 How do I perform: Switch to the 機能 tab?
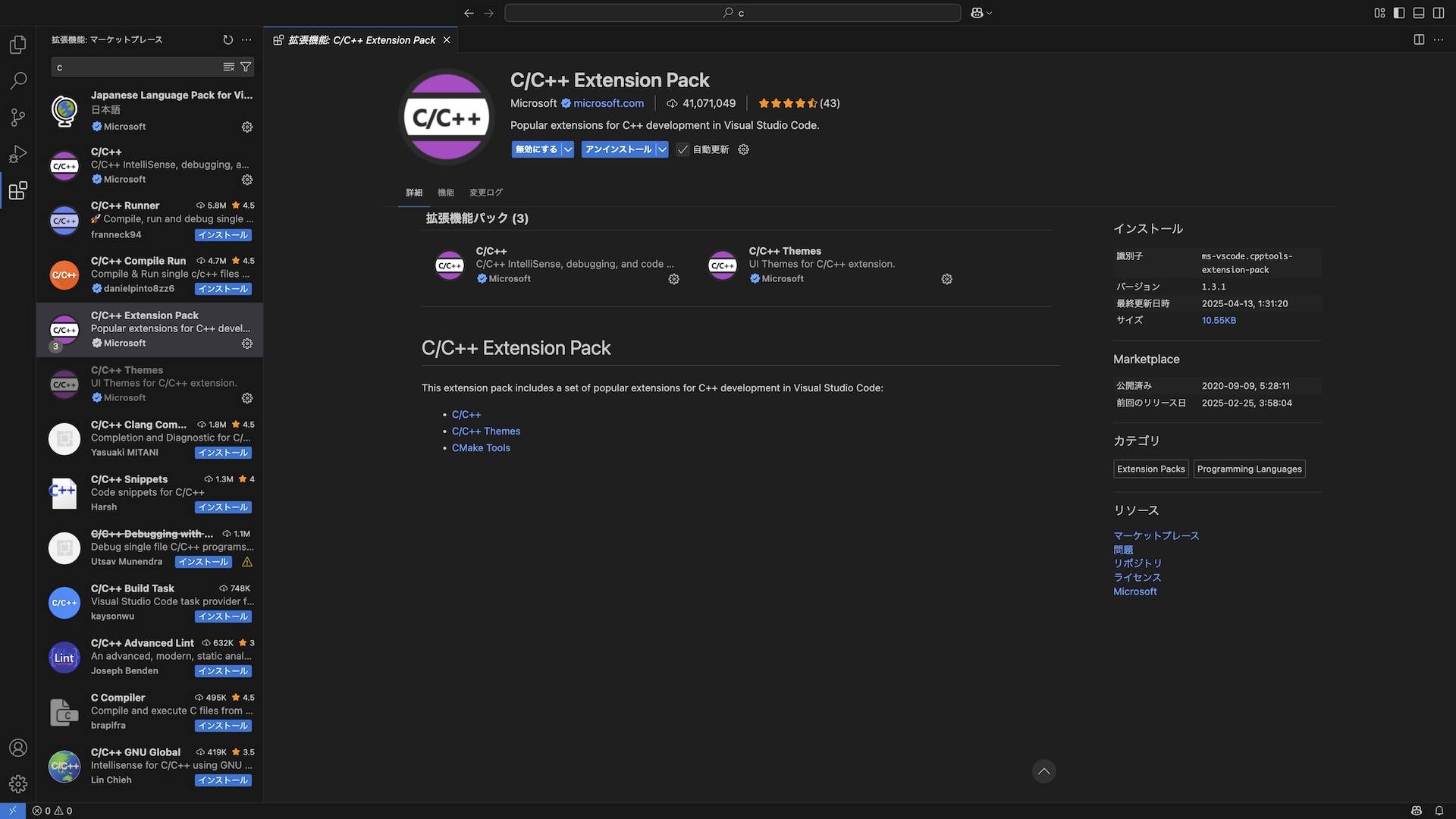point(446,193)
